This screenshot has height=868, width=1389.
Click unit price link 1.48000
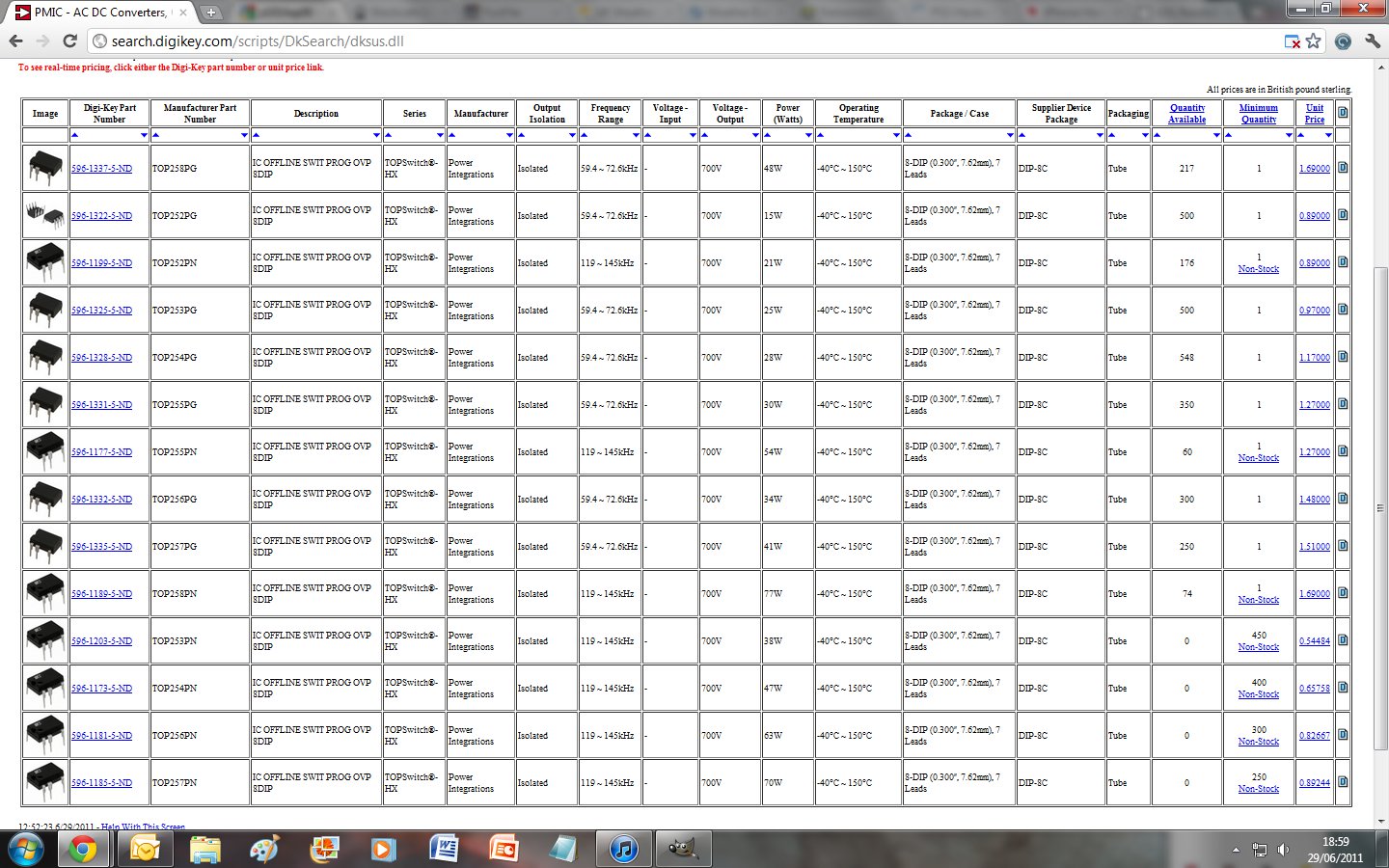pyautogui.click(x=1315, y=500)
